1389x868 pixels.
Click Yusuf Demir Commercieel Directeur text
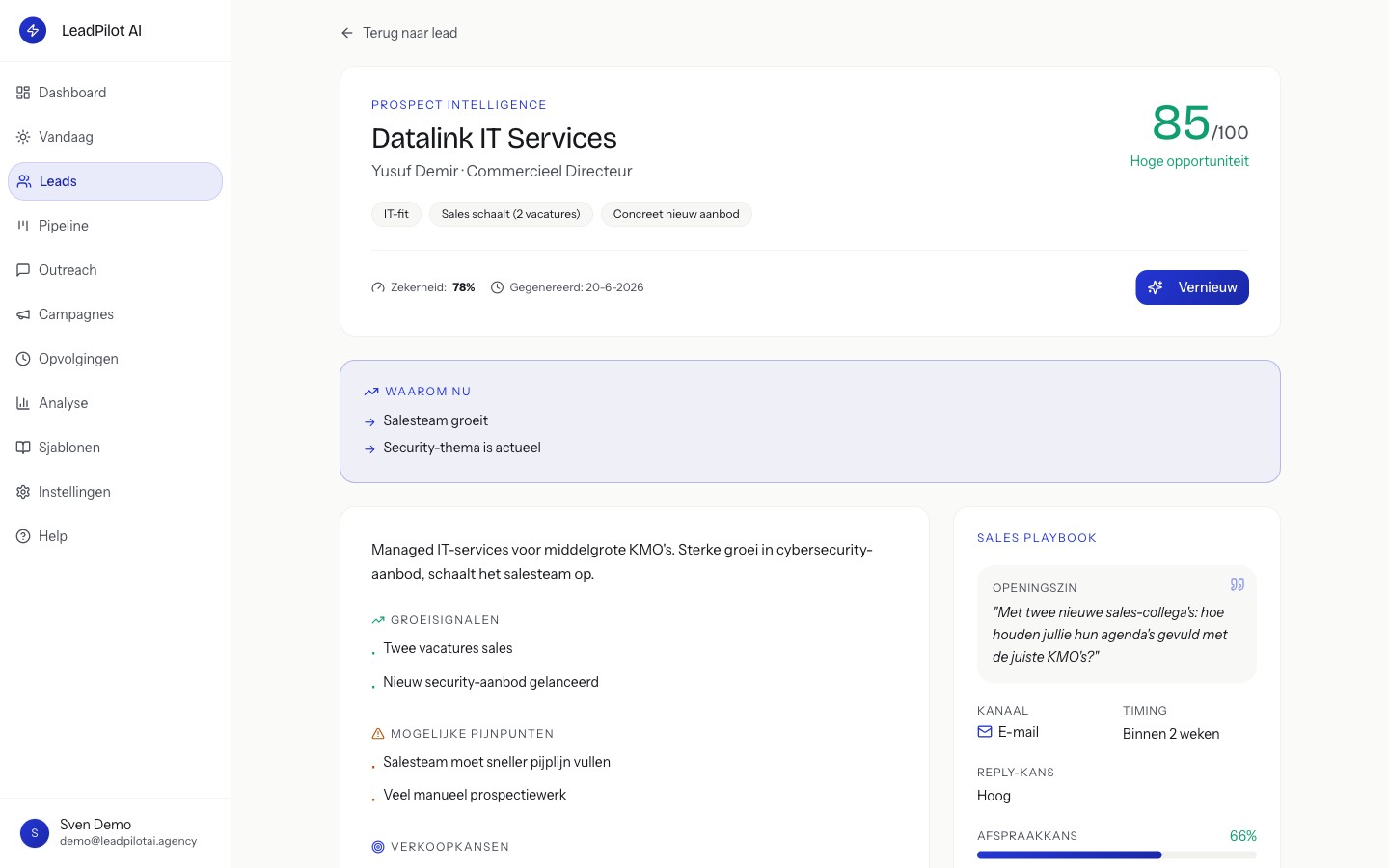502,171
